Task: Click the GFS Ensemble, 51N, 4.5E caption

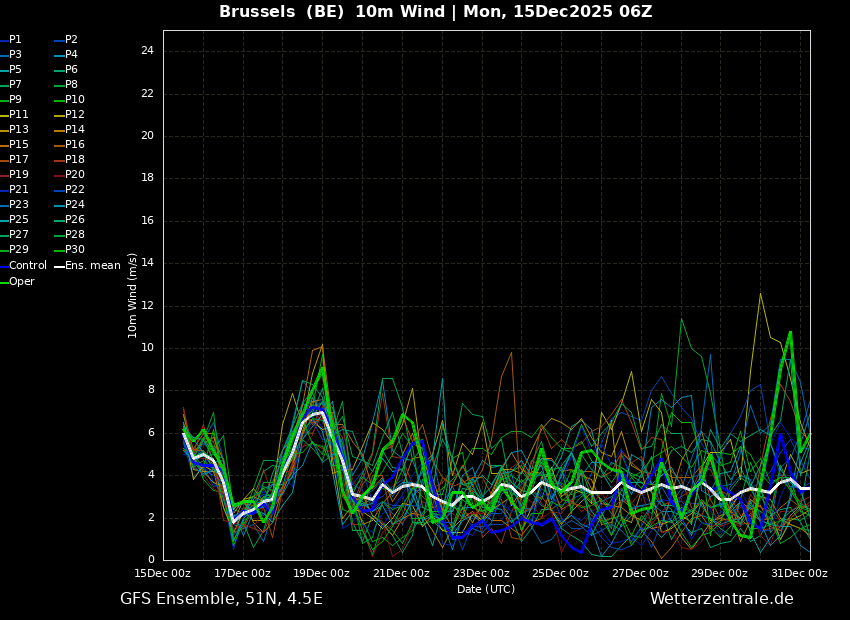Action: tap(221, 599)
